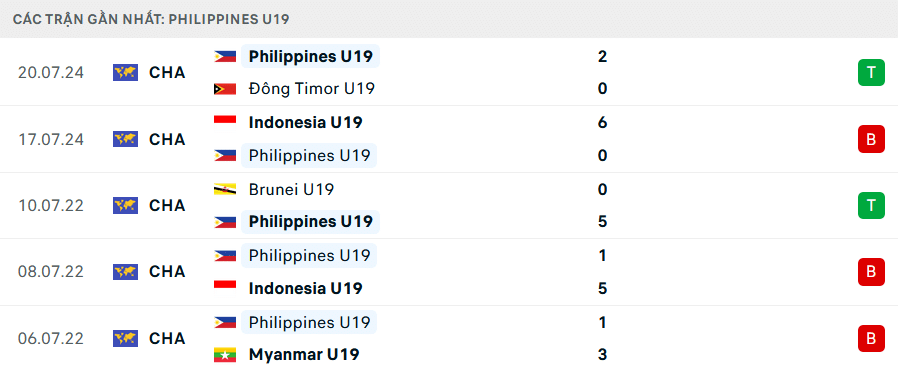Viewport: 898px width, 369px height.
Task: Click the Indonesia flag in the 17.07.24 match
Action: [x=225, y=123]
